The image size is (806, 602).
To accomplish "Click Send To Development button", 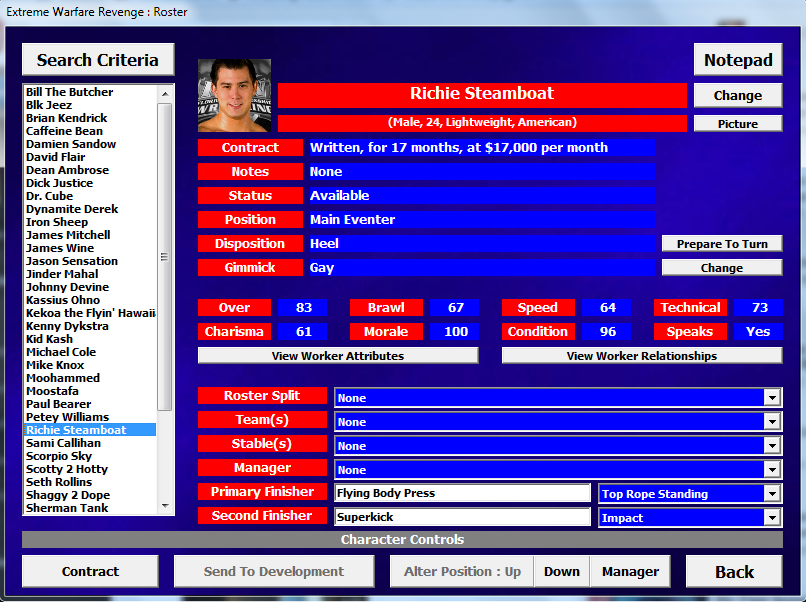I will pos(273,571).
